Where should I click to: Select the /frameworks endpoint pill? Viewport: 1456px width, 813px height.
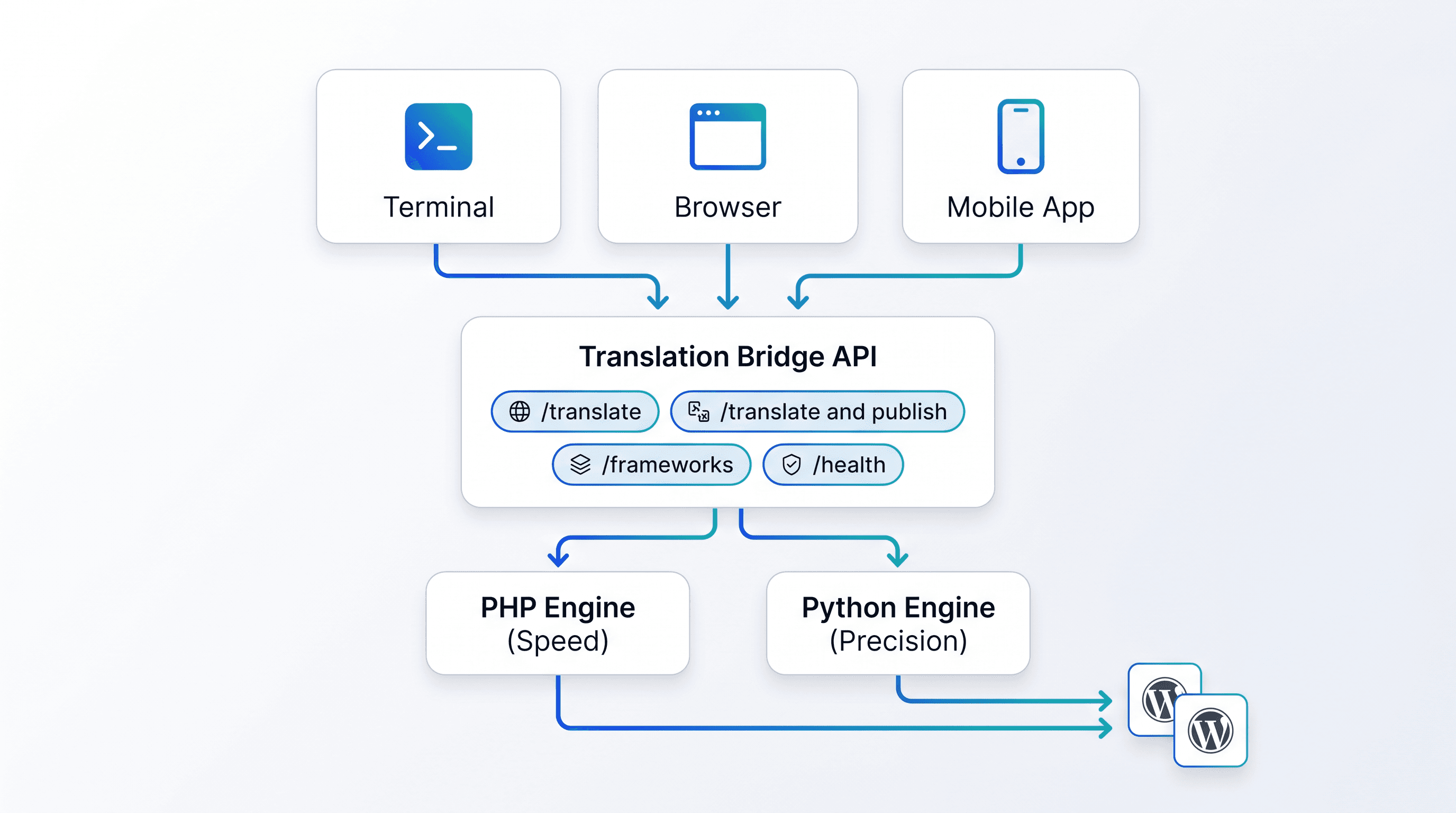click(x=652, y=465)
